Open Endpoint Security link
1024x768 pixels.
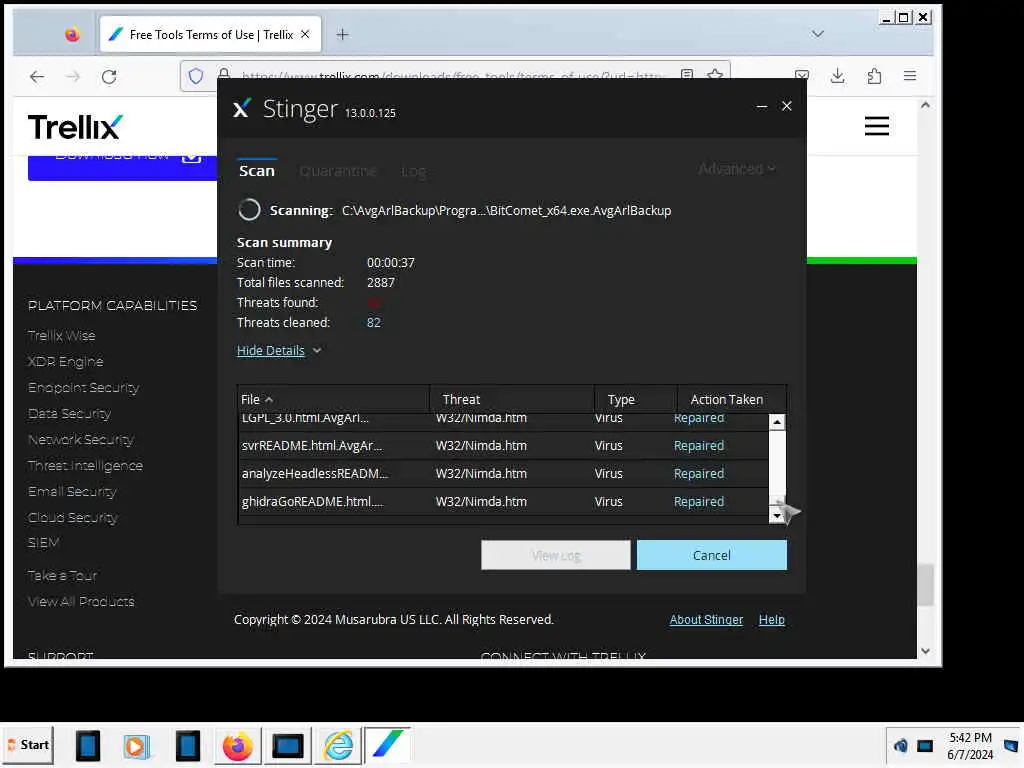pyautogui.click(x=84, y=388)
